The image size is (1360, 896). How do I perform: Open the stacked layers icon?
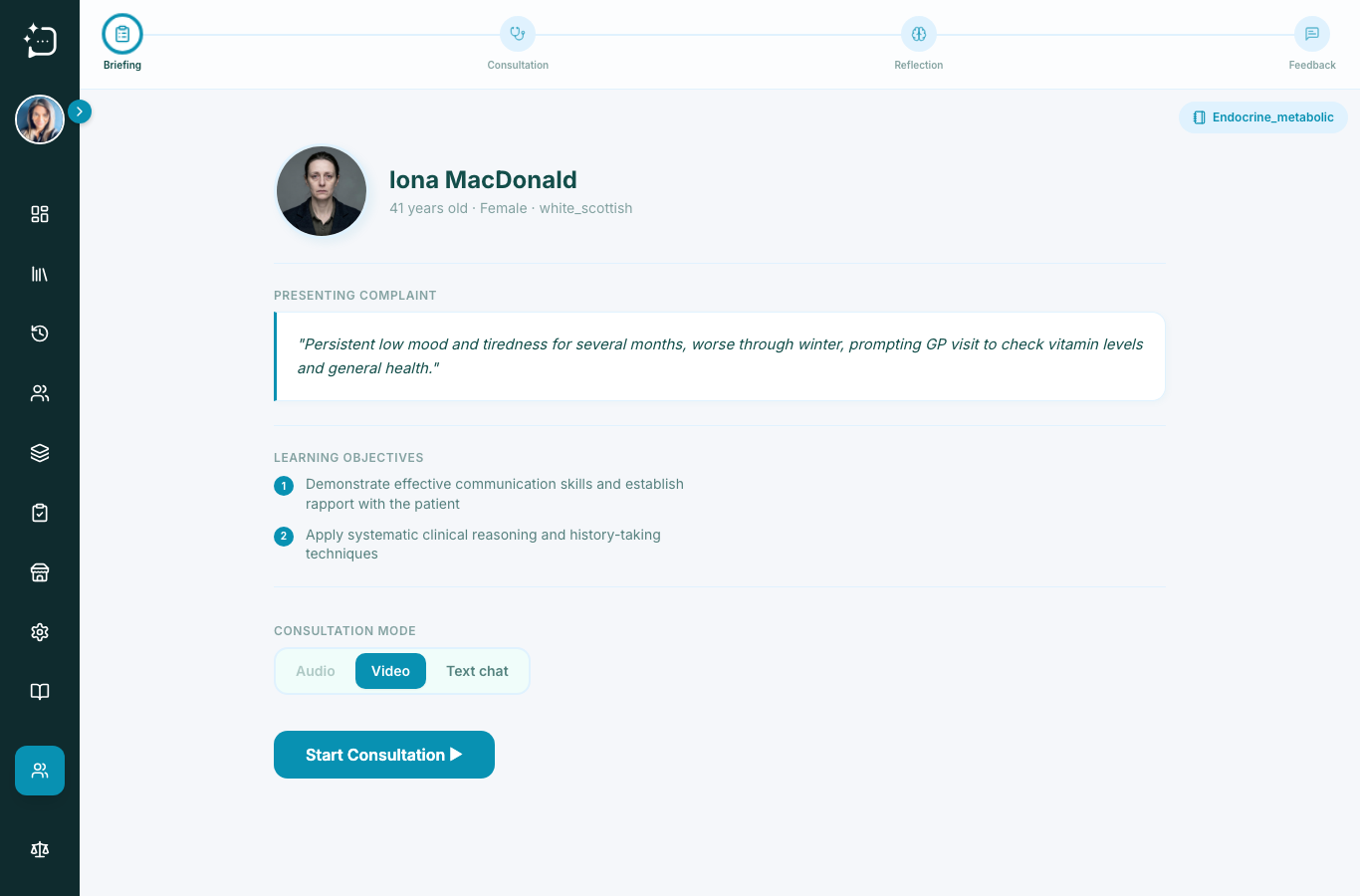40,453
